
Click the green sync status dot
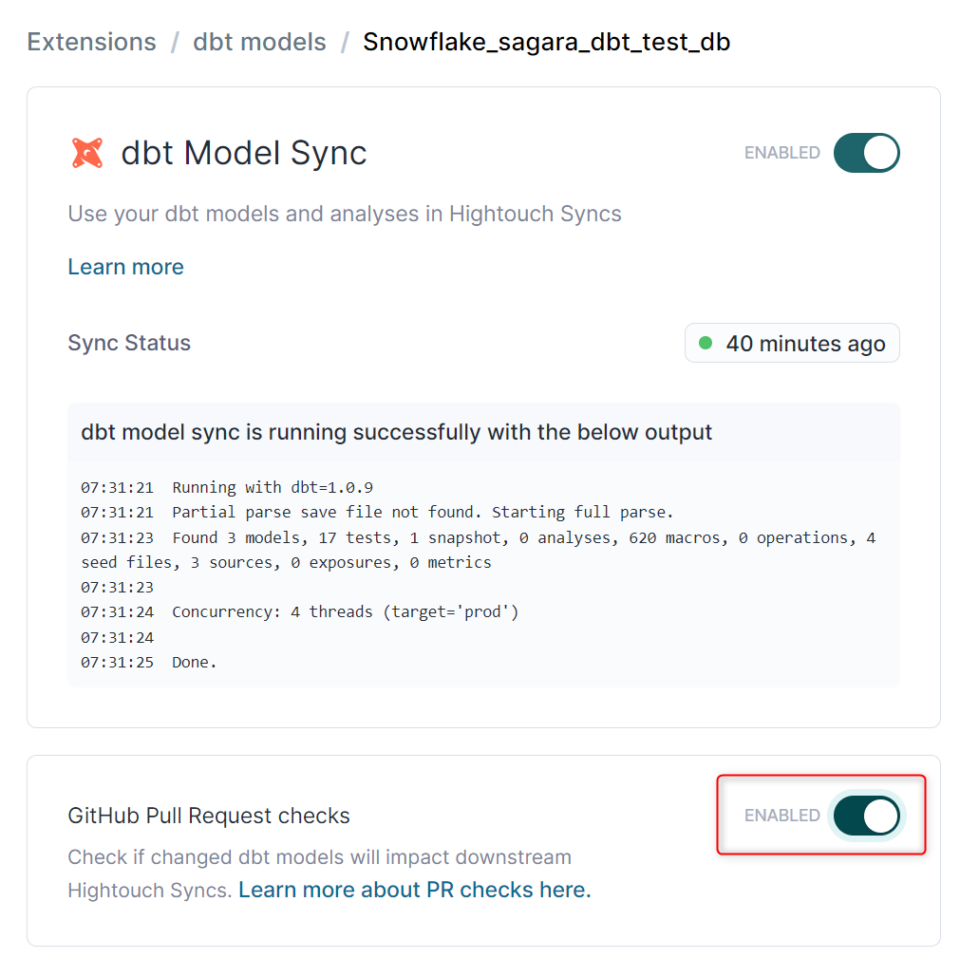(x=704, y=343)
